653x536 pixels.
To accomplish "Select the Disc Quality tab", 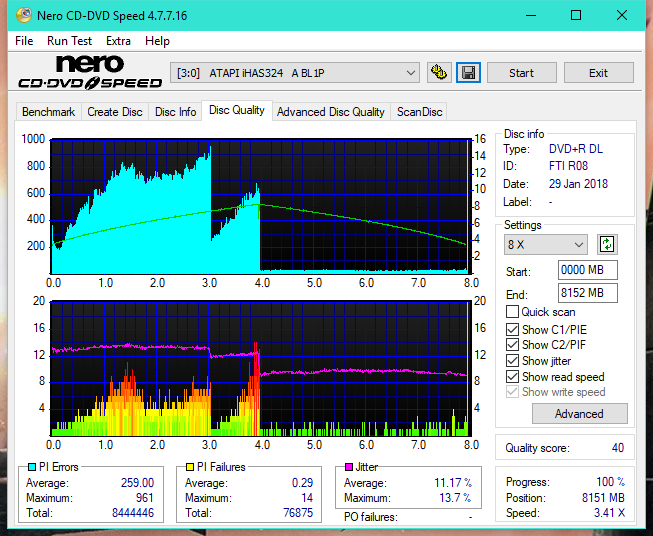I will 237,110.
